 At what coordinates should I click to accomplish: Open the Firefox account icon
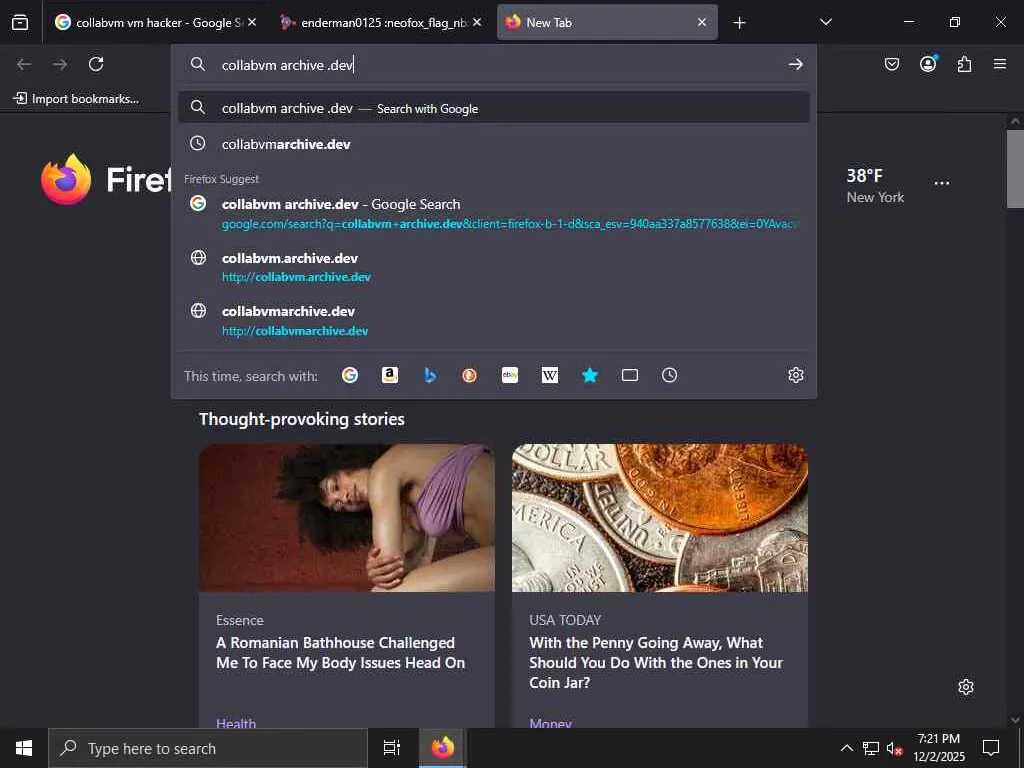[928, 64]
